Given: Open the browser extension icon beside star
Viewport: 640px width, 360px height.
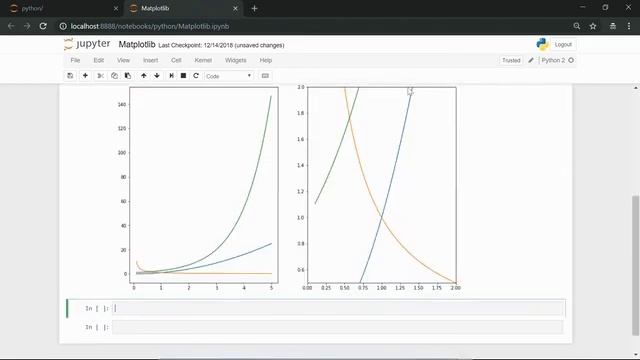Looking at the screenshot, I should (613, 26).
